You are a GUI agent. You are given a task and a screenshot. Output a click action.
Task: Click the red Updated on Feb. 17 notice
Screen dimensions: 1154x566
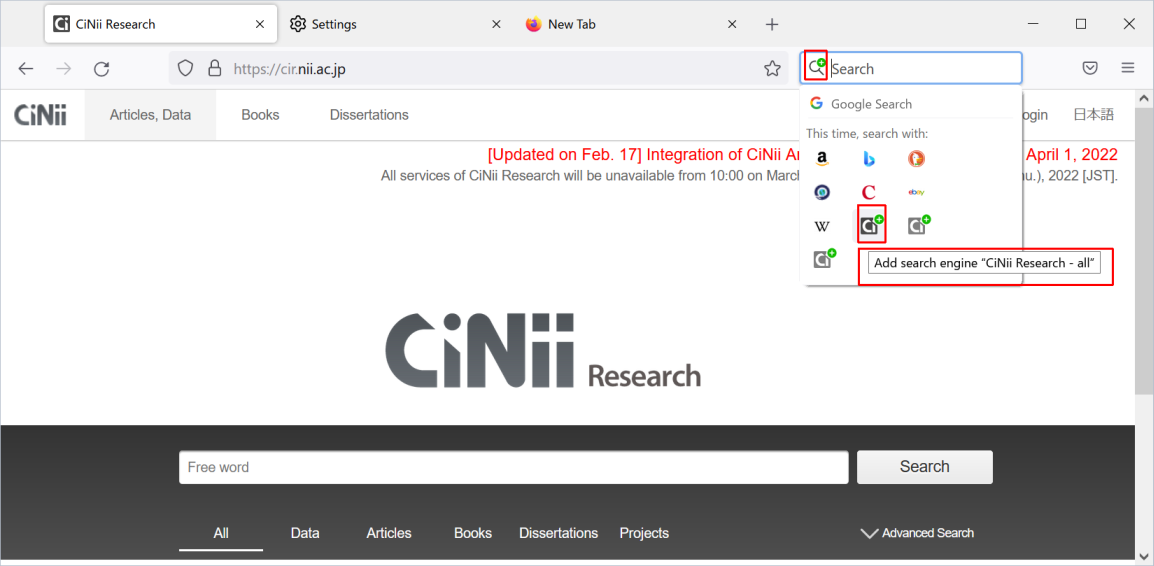(642, 155)
